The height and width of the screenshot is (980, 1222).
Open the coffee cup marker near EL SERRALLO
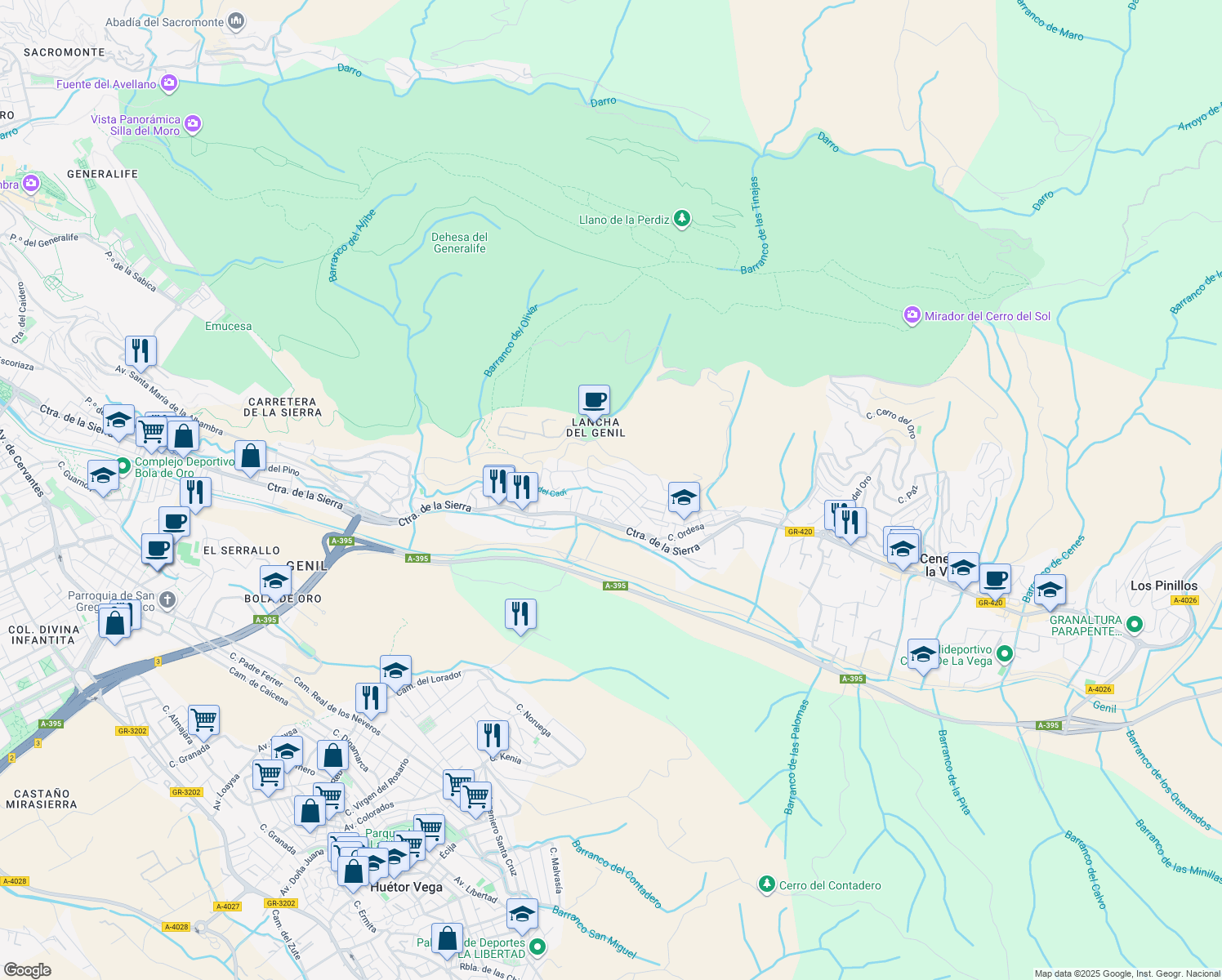point(158,551)
